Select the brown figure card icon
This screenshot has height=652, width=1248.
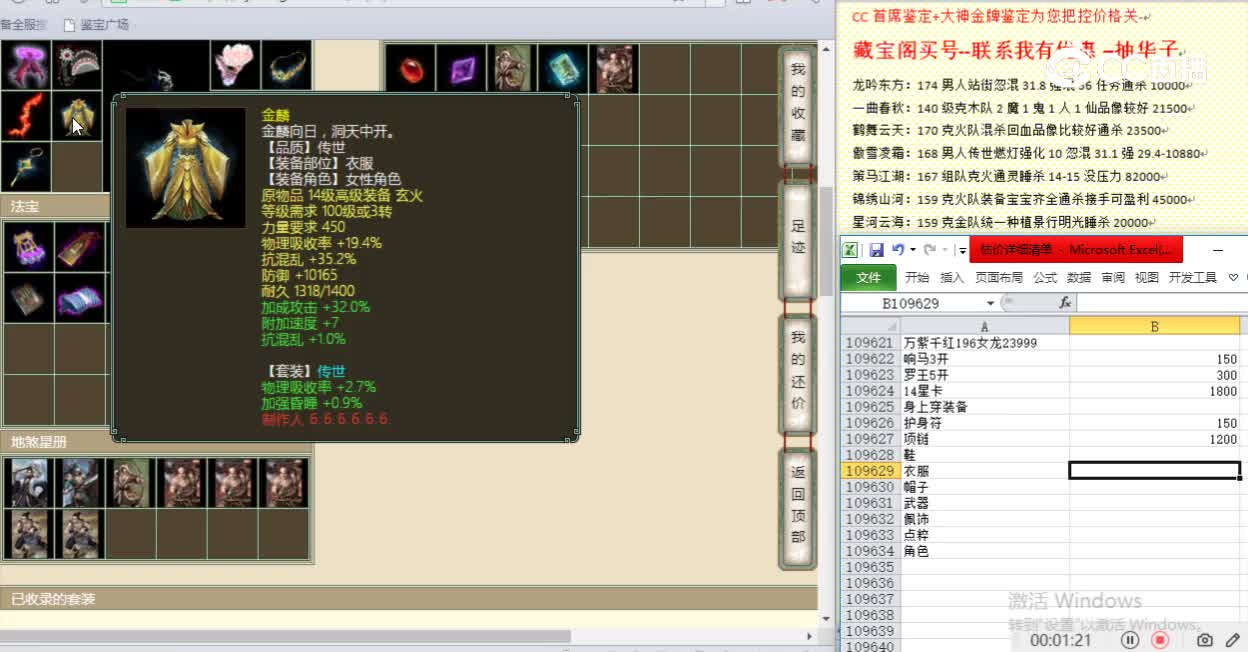click(x=513, y=69)
